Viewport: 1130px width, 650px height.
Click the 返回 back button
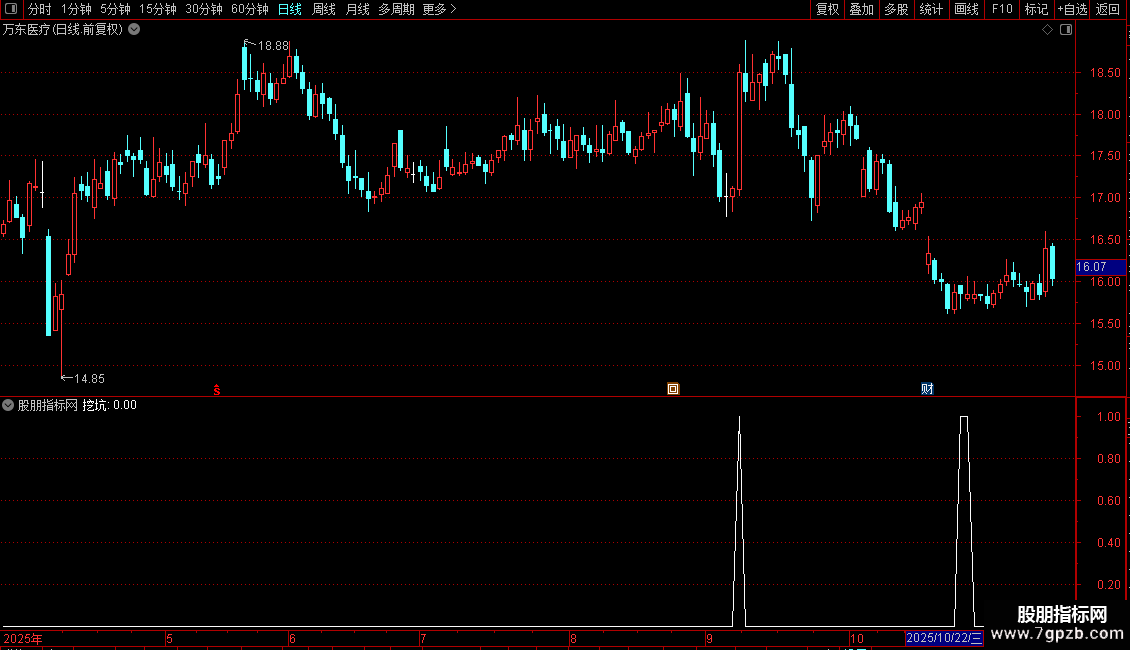pos(1108,9)
